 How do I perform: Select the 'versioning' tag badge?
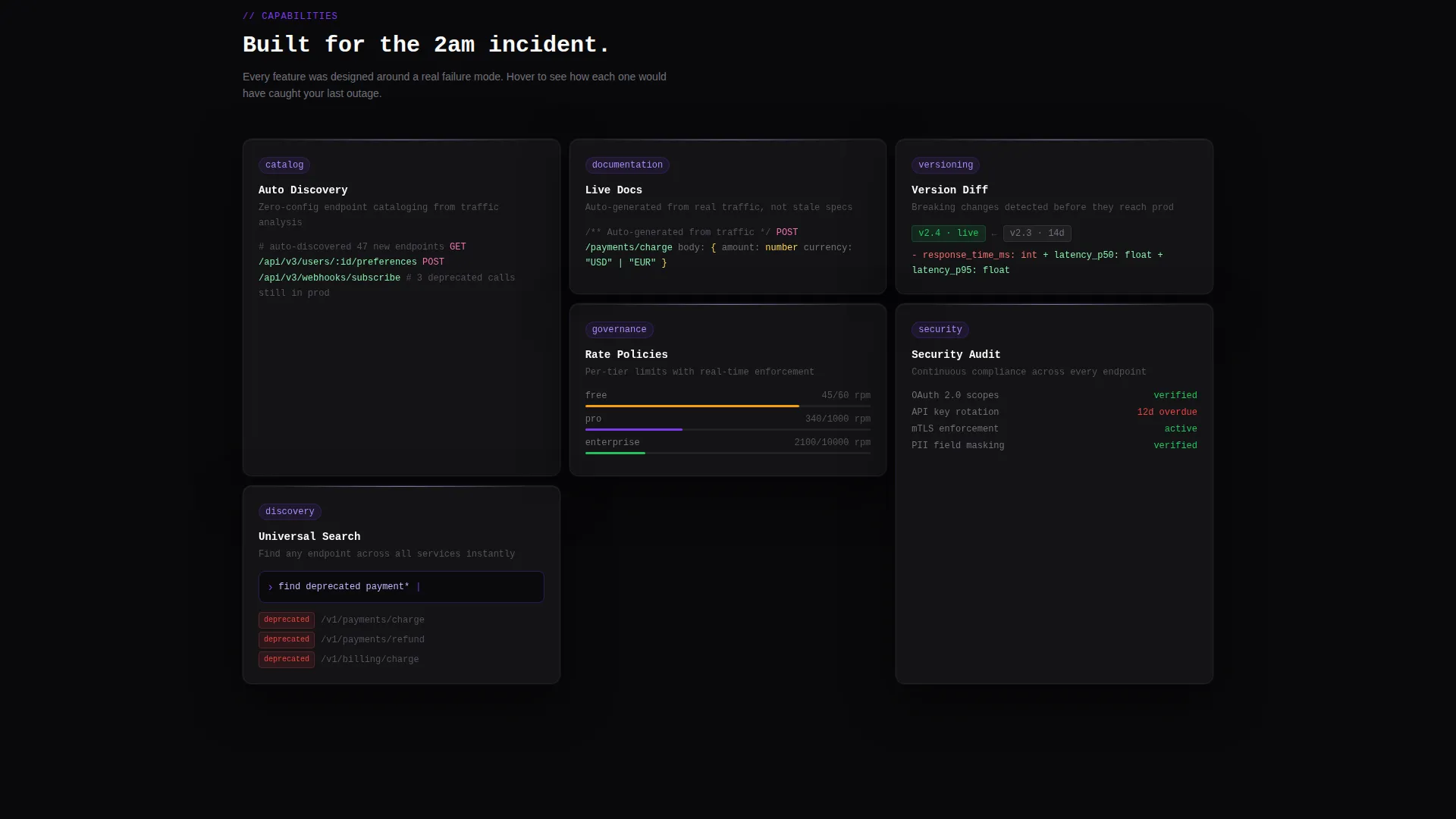click(x=946, y=165)
